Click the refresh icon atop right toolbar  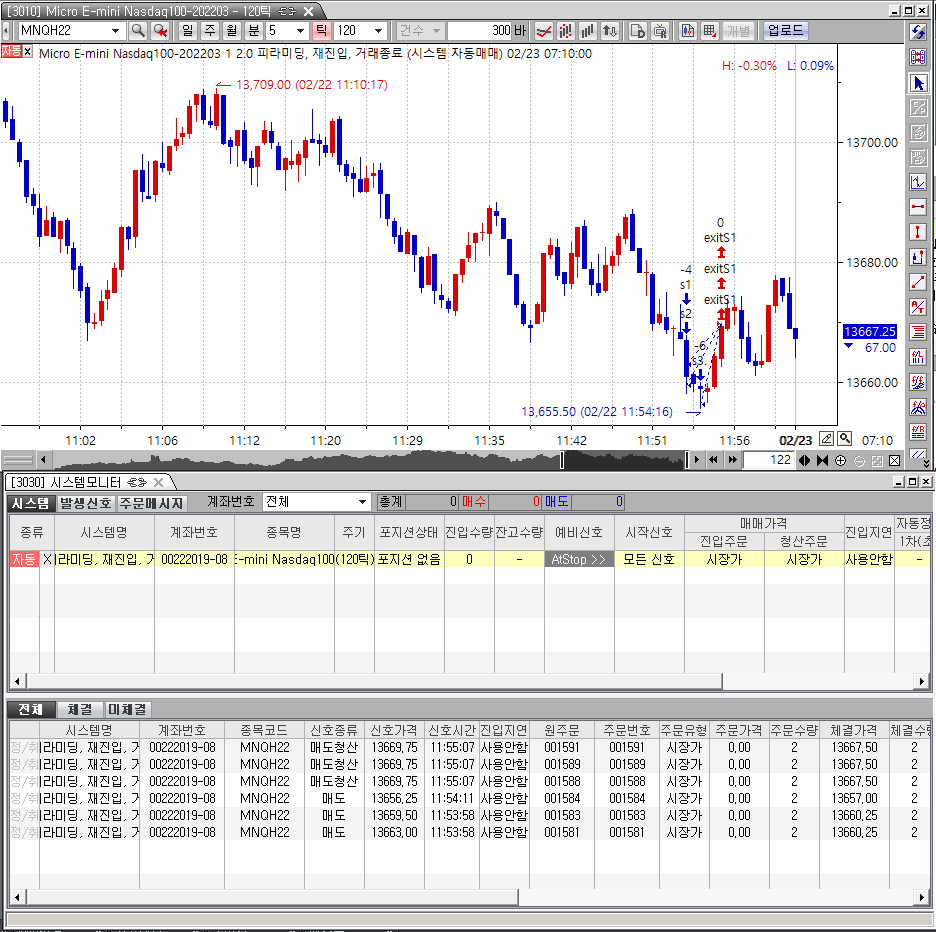pyautogui.click(x=918, y=32)
